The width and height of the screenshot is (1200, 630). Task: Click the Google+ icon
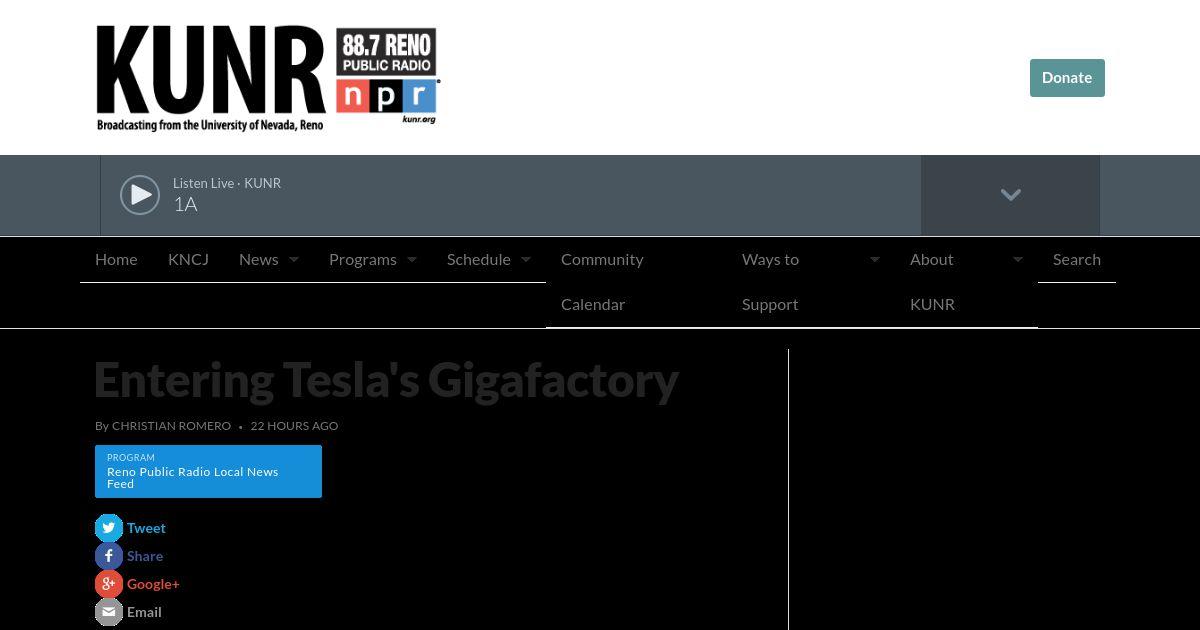(109, 584)
